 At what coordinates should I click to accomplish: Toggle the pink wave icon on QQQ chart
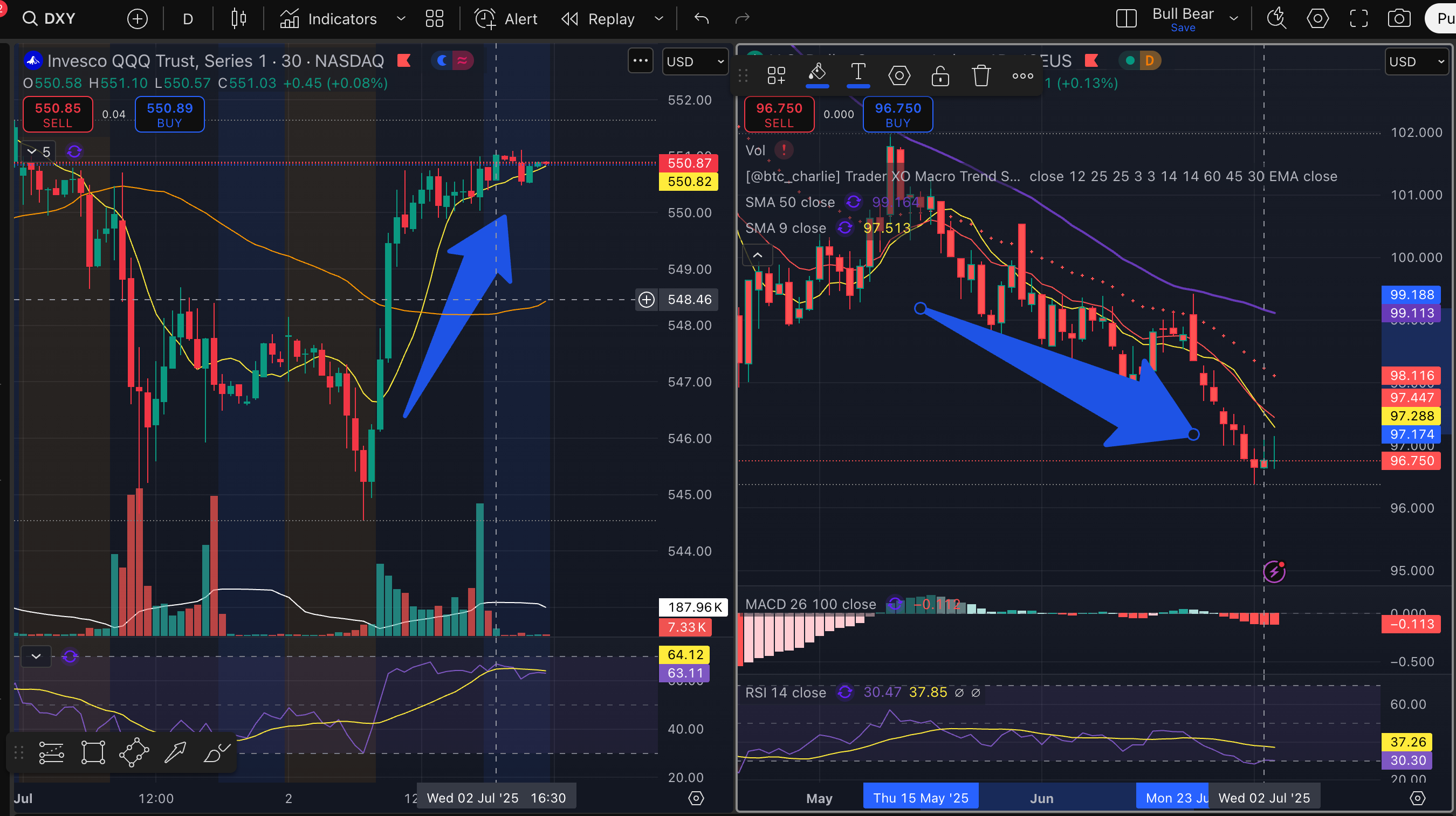pyautogui.click(x=462, y=60)
